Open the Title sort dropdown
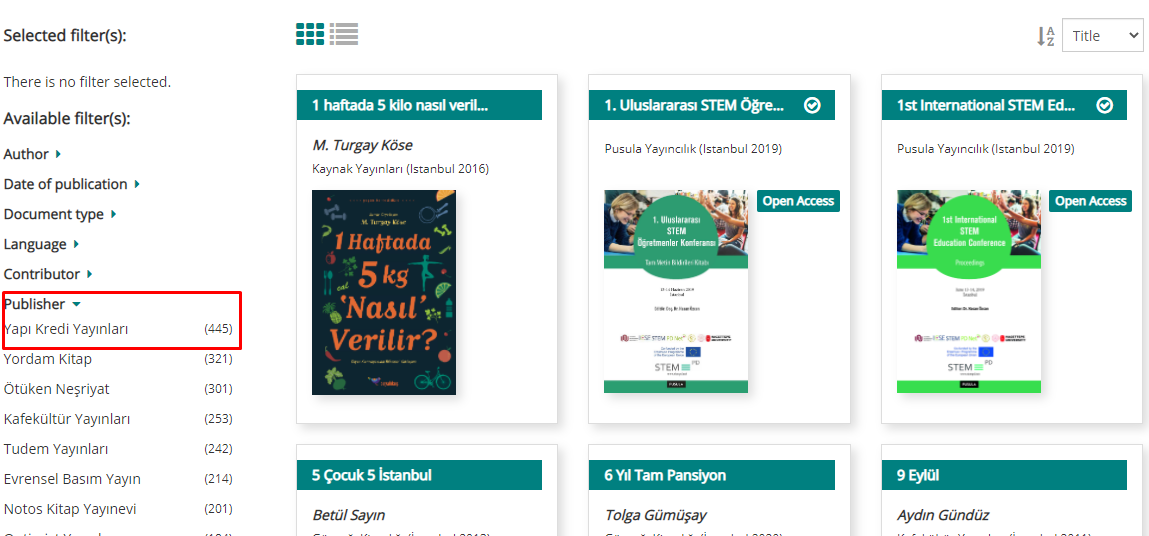Viewport: 1149px width, 536px height. click(x=1102, y=35)
